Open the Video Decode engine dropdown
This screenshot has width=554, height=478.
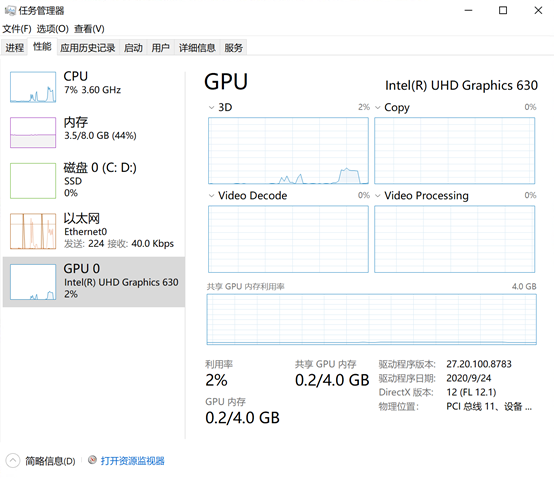click(211, 196)
